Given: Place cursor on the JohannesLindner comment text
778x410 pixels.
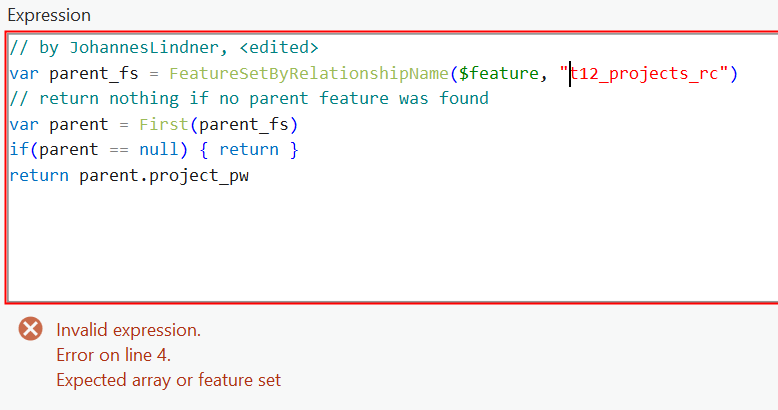Looking at the screenshot, I should tap(148, 48).
